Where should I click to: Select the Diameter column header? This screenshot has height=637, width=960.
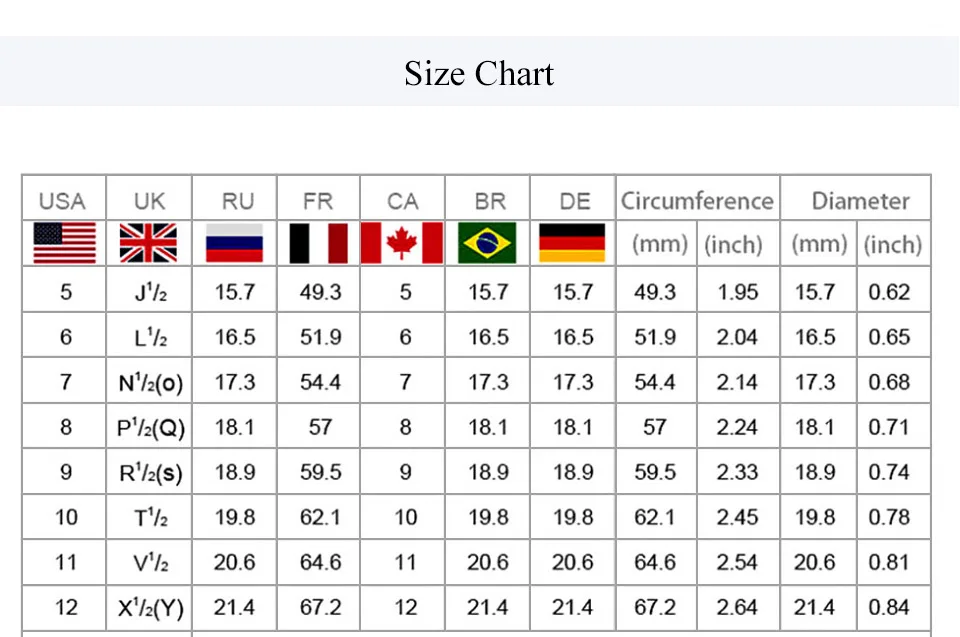pyautogui.click(x=860, y=200)
